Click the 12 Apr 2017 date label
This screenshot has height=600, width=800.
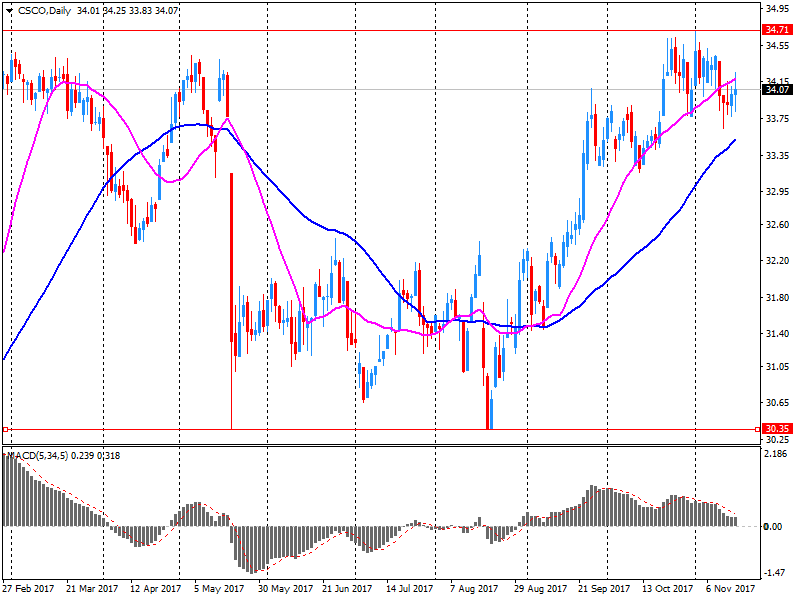click(156, 589)
